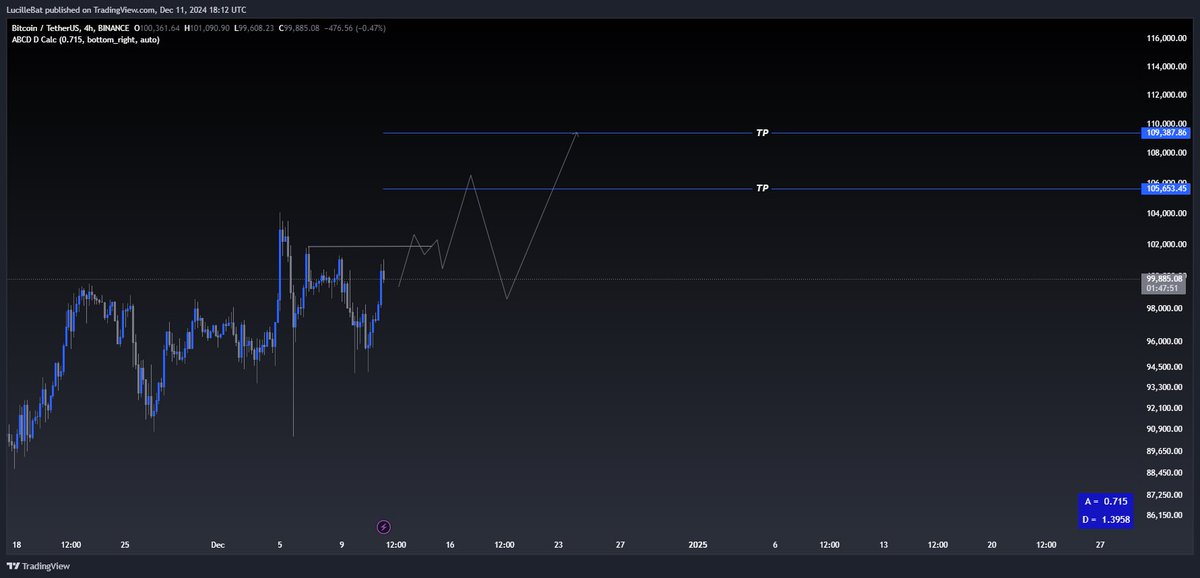
Task: Select the lower TP label
Action: pyautogui.click(x=762, y=188)
